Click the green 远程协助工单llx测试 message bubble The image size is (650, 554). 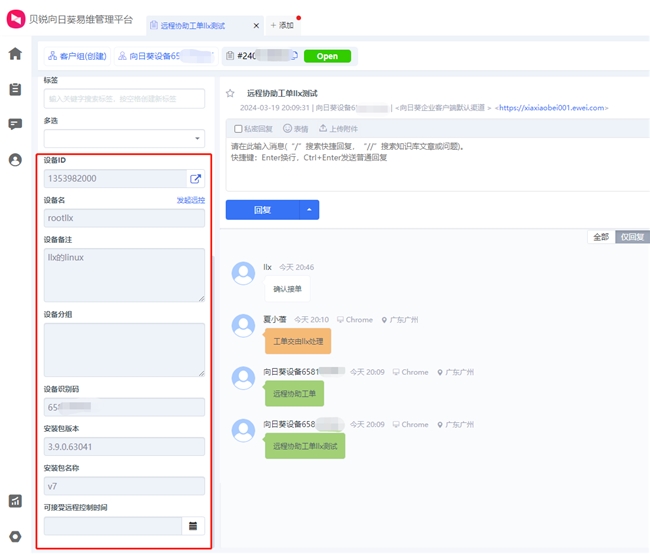(x=305, y=446)
